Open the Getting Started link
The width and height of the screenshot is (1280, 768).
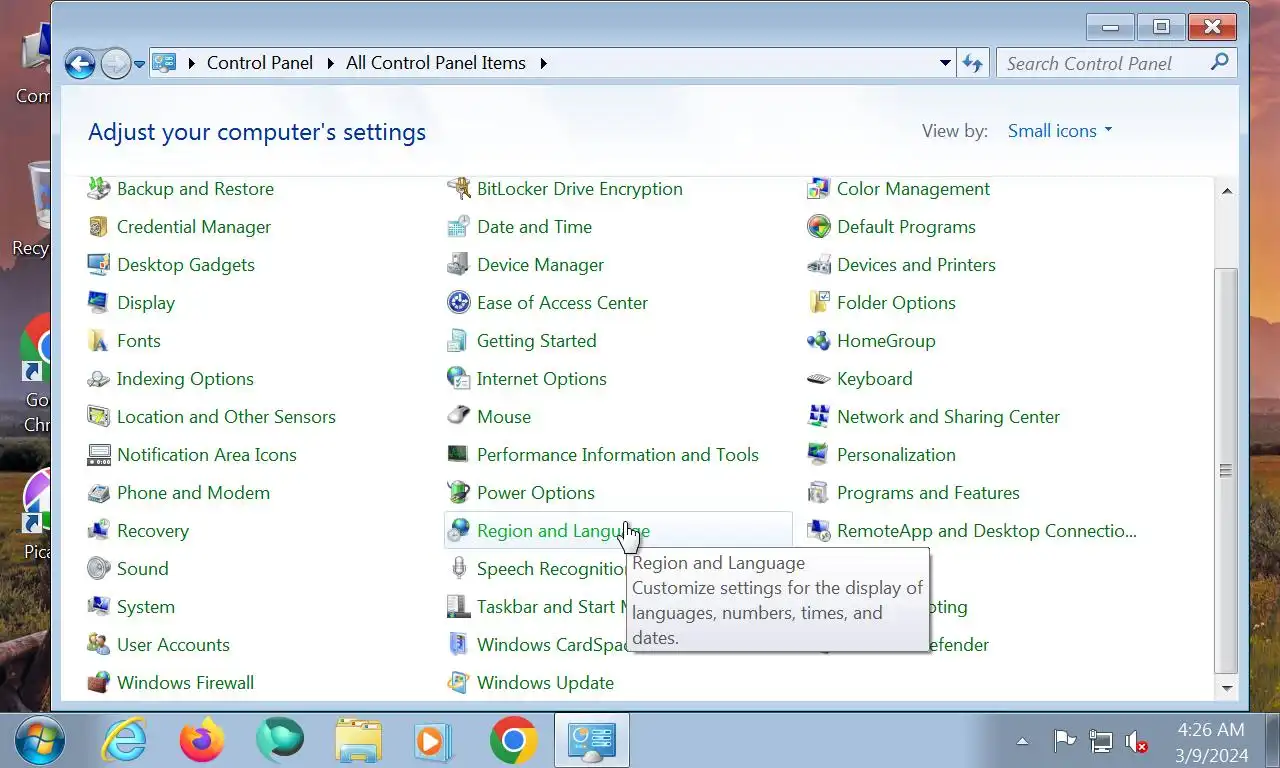(536, 340)
